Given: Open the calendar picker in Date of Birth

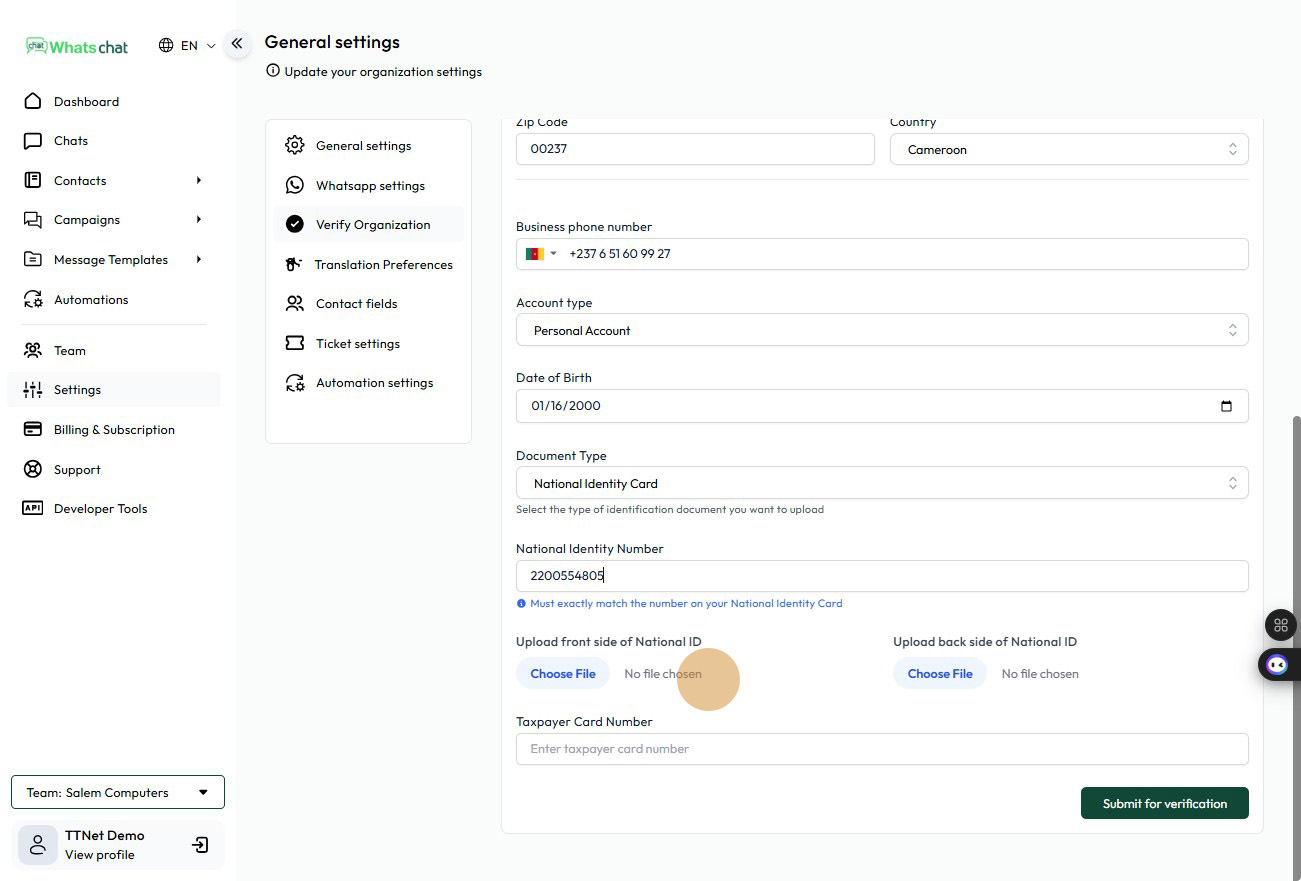Looking at the screenshot, I should tap(1226, 406).
